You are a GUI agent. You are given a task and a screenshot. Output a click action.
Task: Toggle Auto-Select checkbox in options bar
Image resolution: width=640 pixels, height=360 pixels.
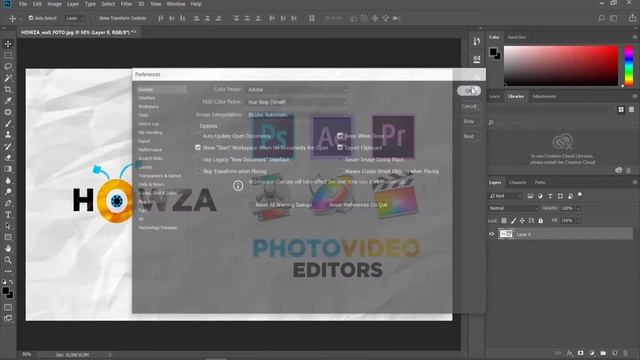pos(31,18)
